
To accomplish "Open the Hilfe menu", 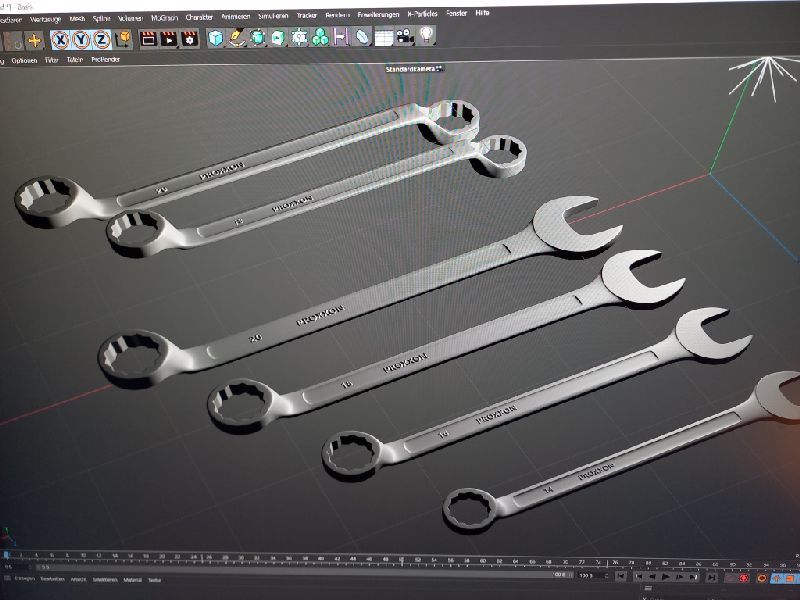I will click(x=482, y=13).
